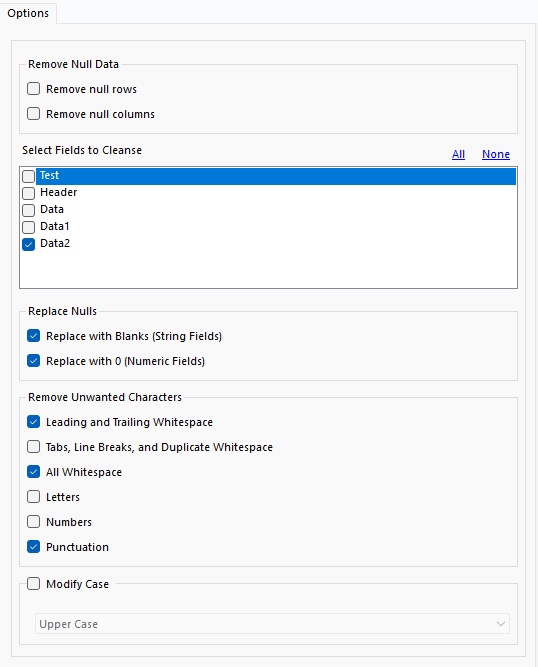This screenshot has height=667, width=538.
Task: Enable Numbers removal checkbox
Action: 34,522
